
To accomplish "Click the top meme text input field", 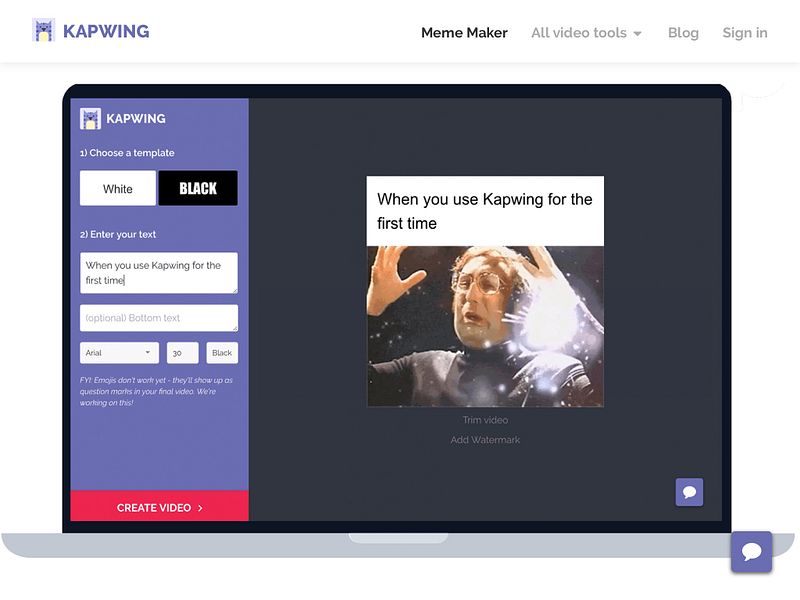I will [x=158, y=272].
